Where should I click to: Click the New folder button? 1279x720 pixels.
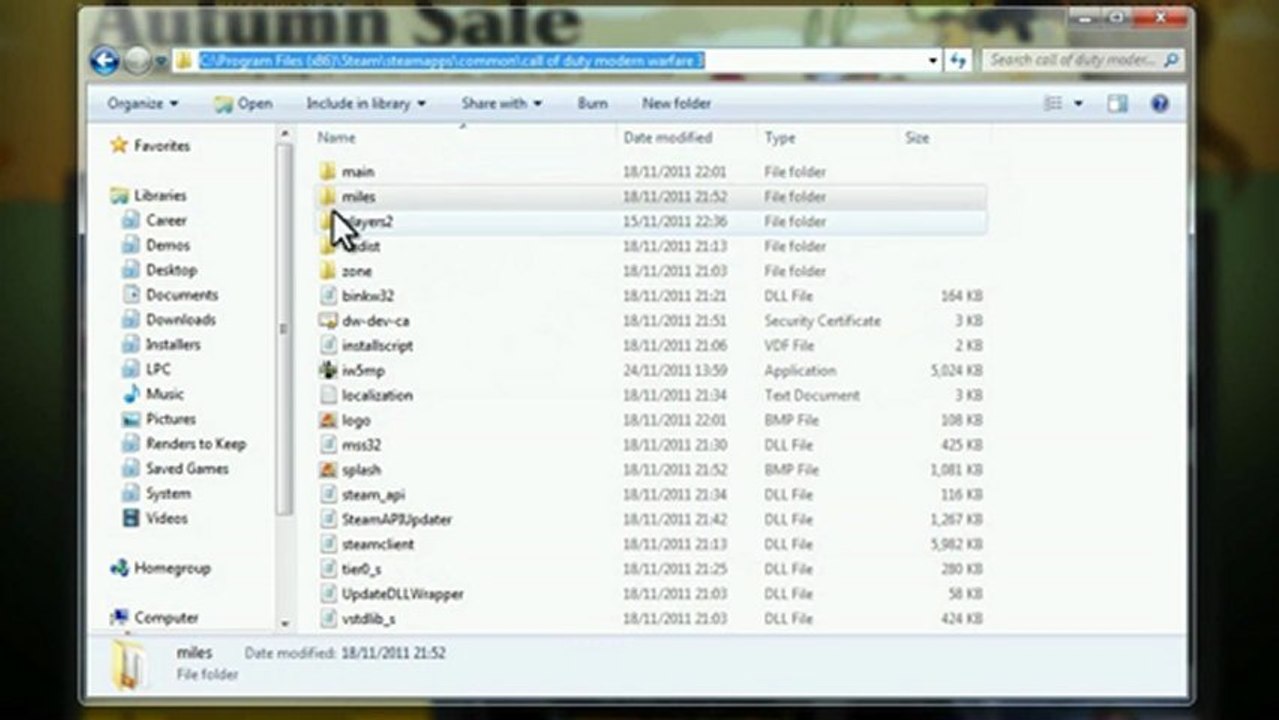pyautogui.click(x=677, y=103)
